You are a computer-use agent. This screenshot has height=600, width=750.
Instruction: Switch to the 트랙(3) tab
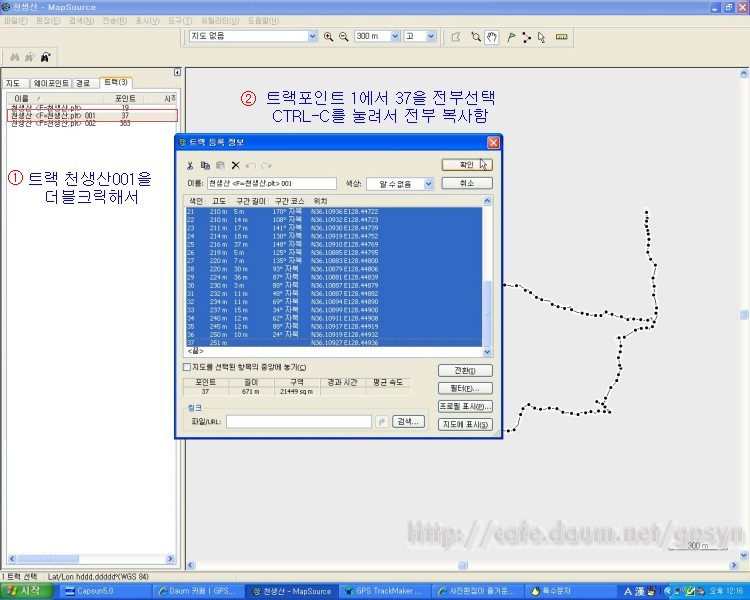click(116, 82)
